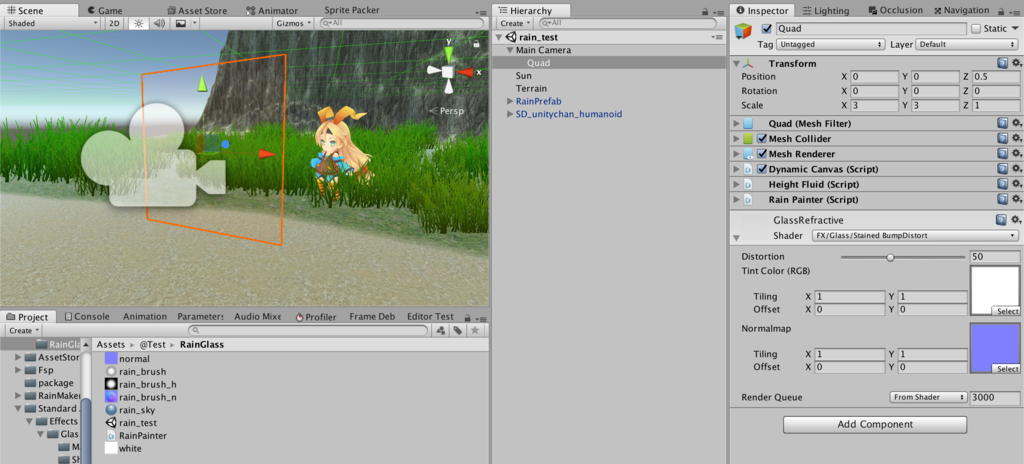Click the Distortion slider handle
This screenshot has height=464, width=1024.
[x=889, y=257]
